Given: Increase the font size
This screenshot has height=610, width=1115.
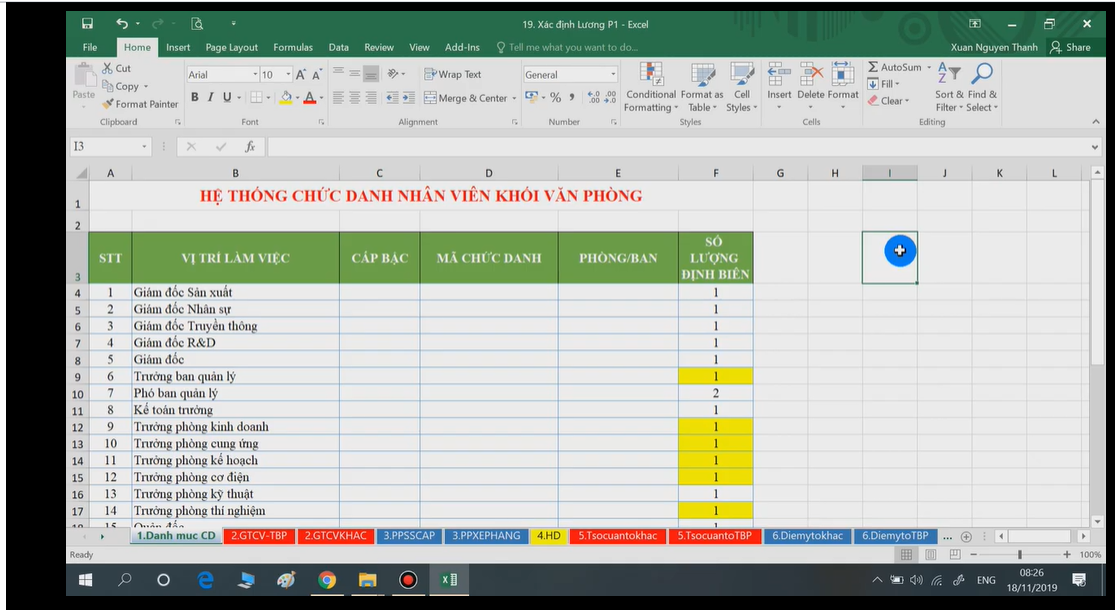Looking at the screenshot, I should [x=301, y=75].
